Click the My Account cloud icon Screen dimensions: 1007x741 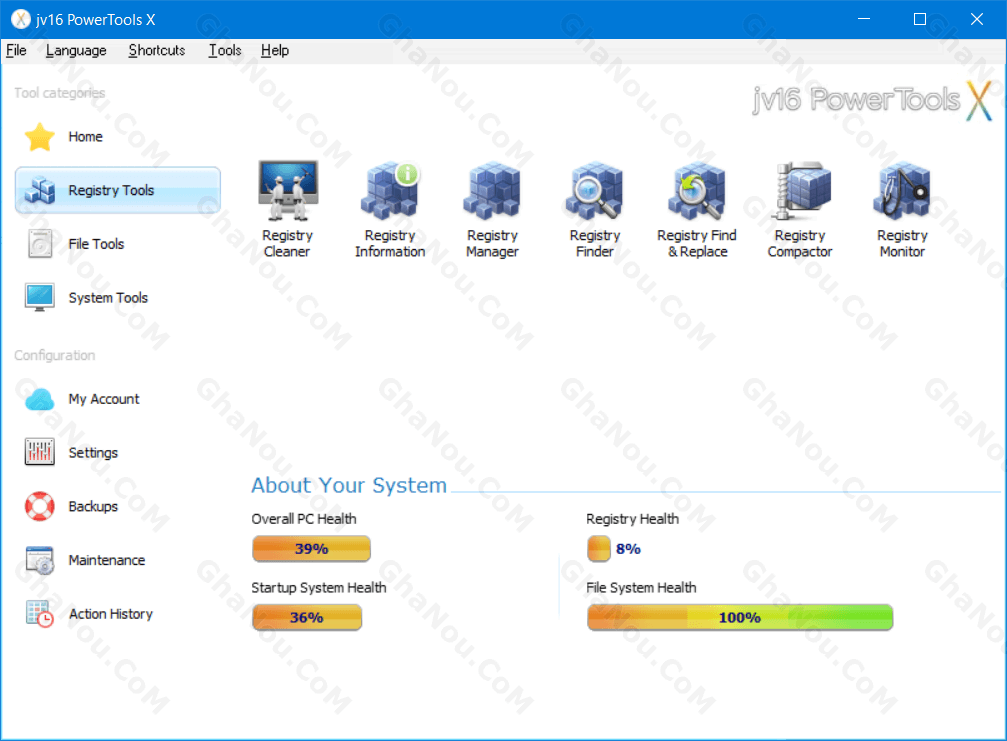point(40,399)
